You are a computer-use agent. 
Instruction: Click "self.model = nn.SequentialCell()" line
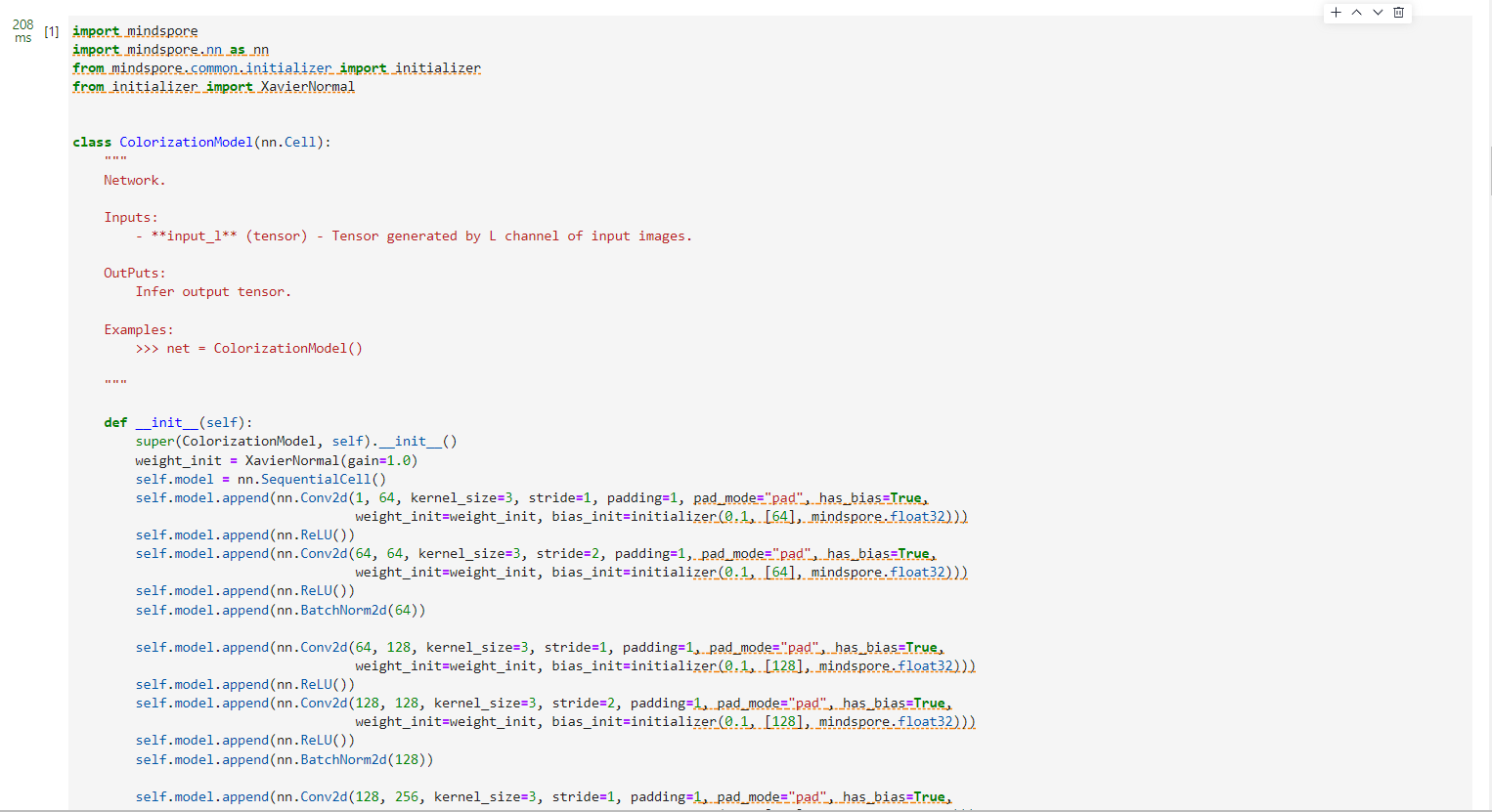pyautogui.click(x=261, y=480)
